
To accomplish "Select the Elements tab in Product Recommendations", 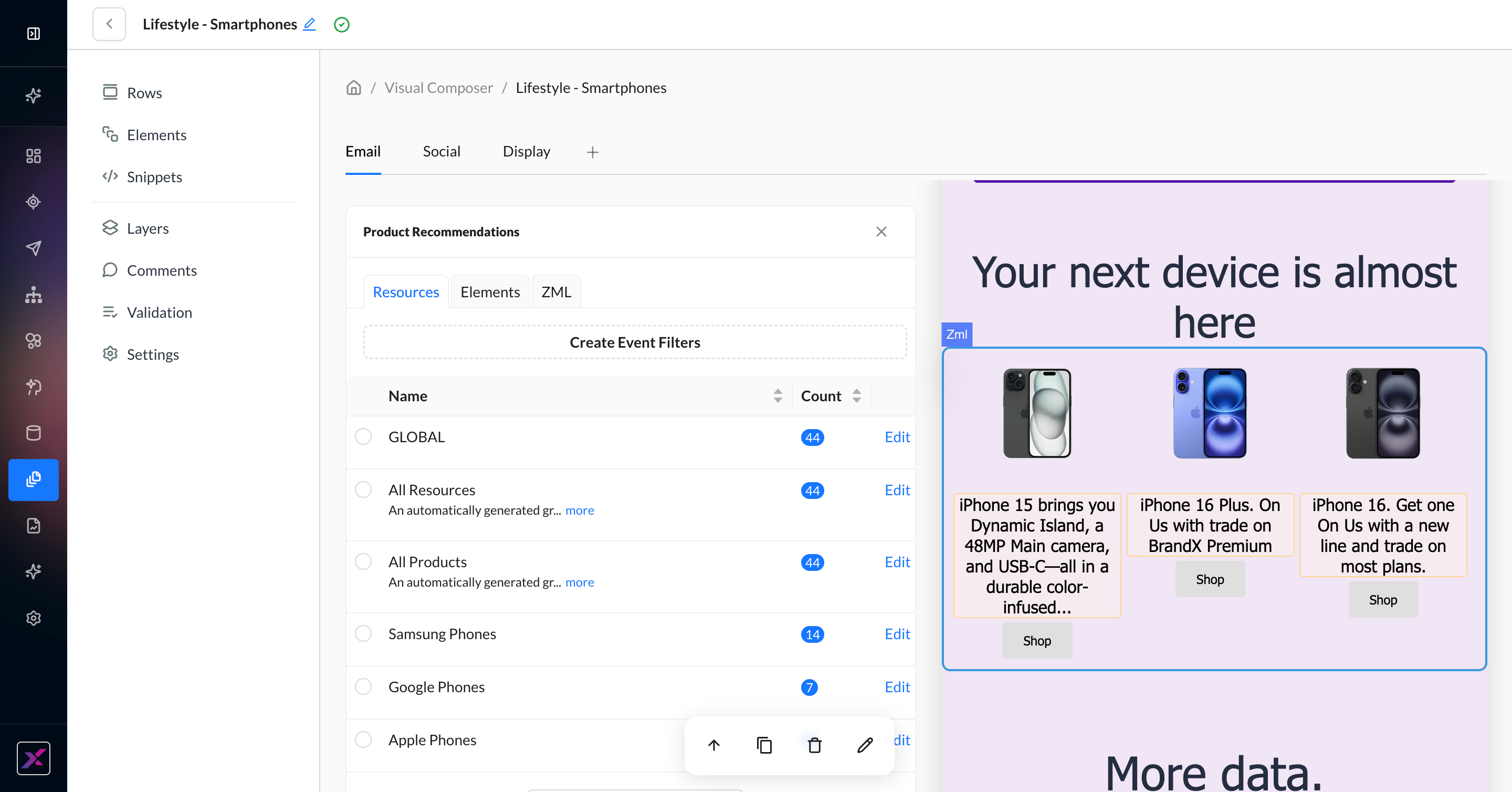I will (490, 292).
